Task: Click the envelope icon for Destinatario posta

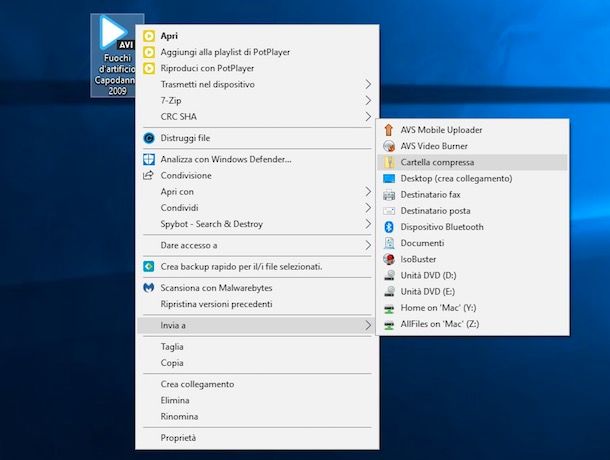Action: (x=389, y=211)
